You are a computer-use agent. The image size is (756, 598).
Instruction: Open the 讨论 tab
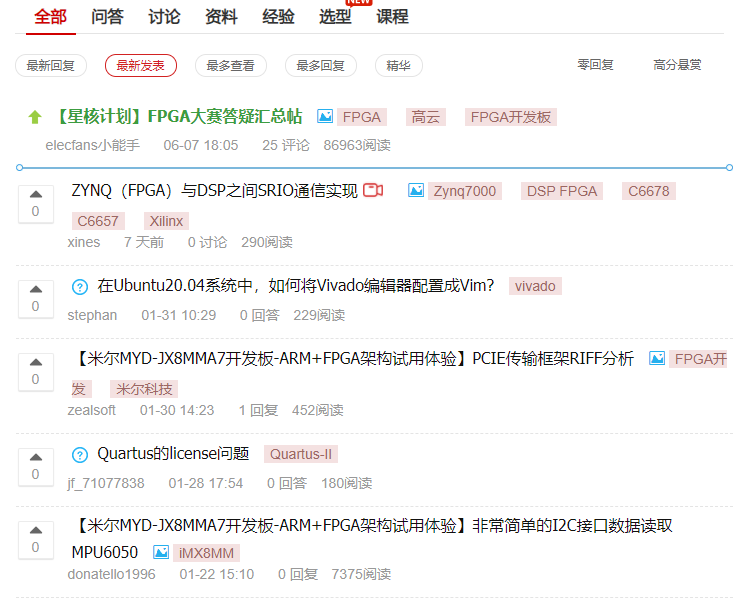click(x=164, y=17)
